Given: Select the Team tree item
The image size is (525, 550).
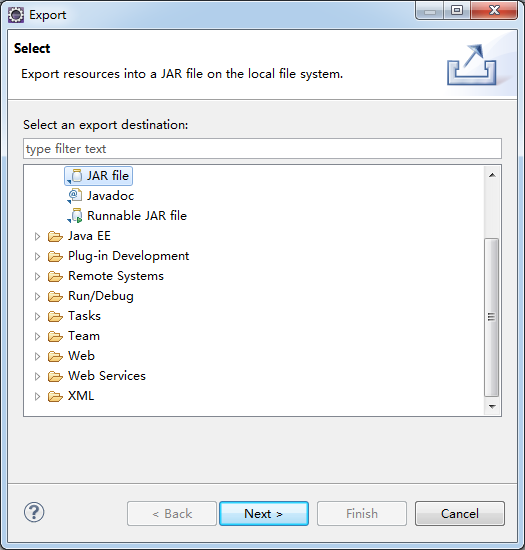Looking at the screenshot, I should click(x=84, y=336).
